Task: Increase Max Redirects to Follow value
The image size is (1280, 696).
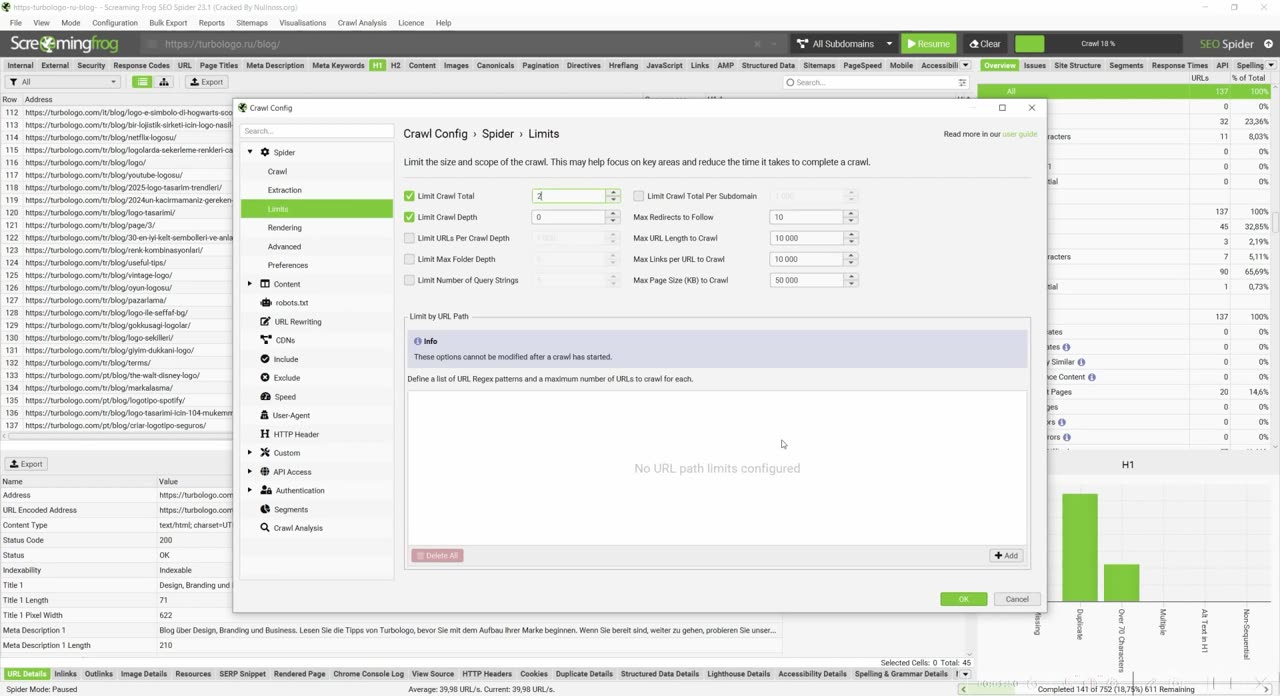Action: click(851, 214)
